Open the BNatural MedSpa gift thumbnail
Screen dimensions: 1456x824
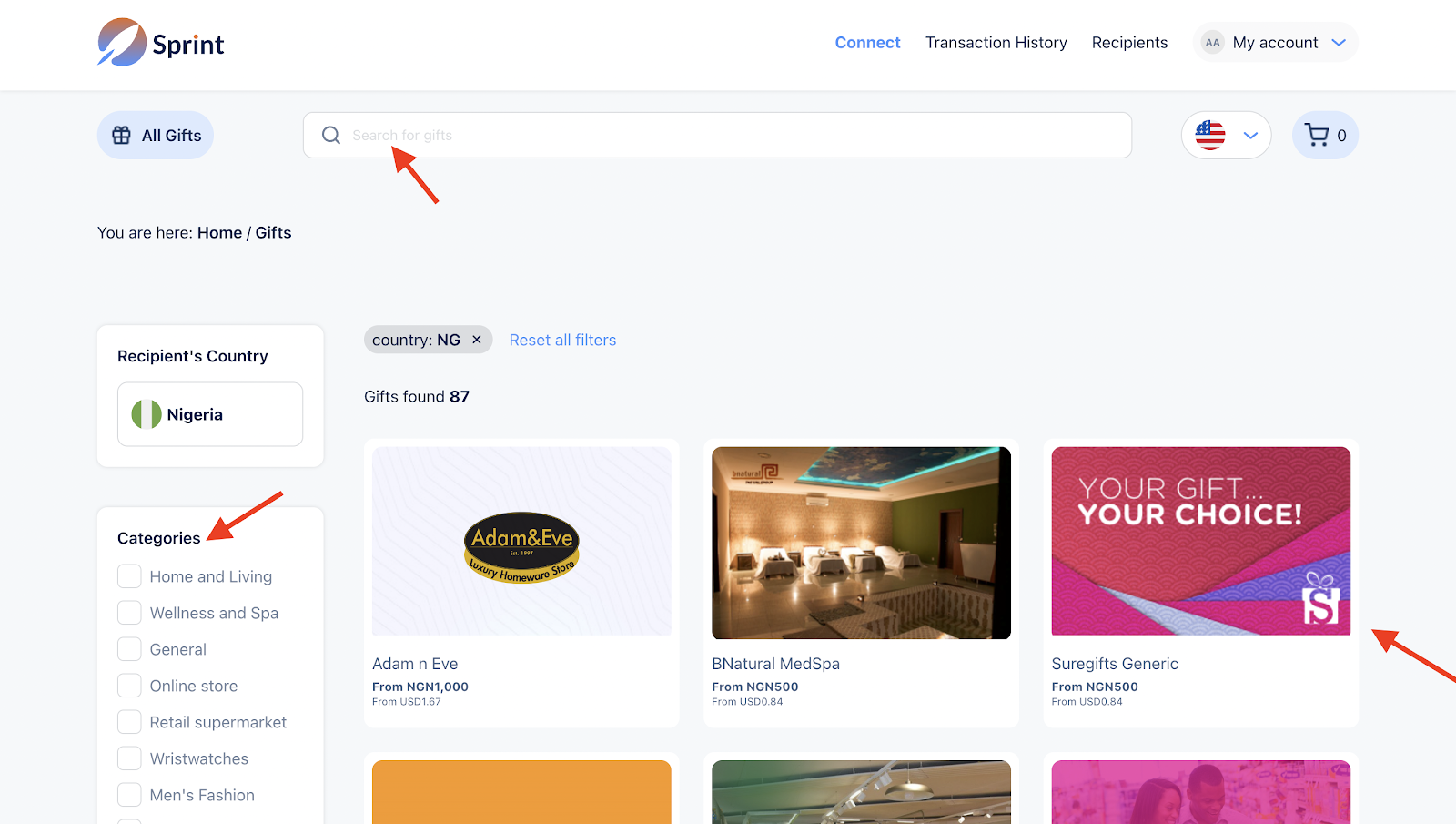point(861,543)
